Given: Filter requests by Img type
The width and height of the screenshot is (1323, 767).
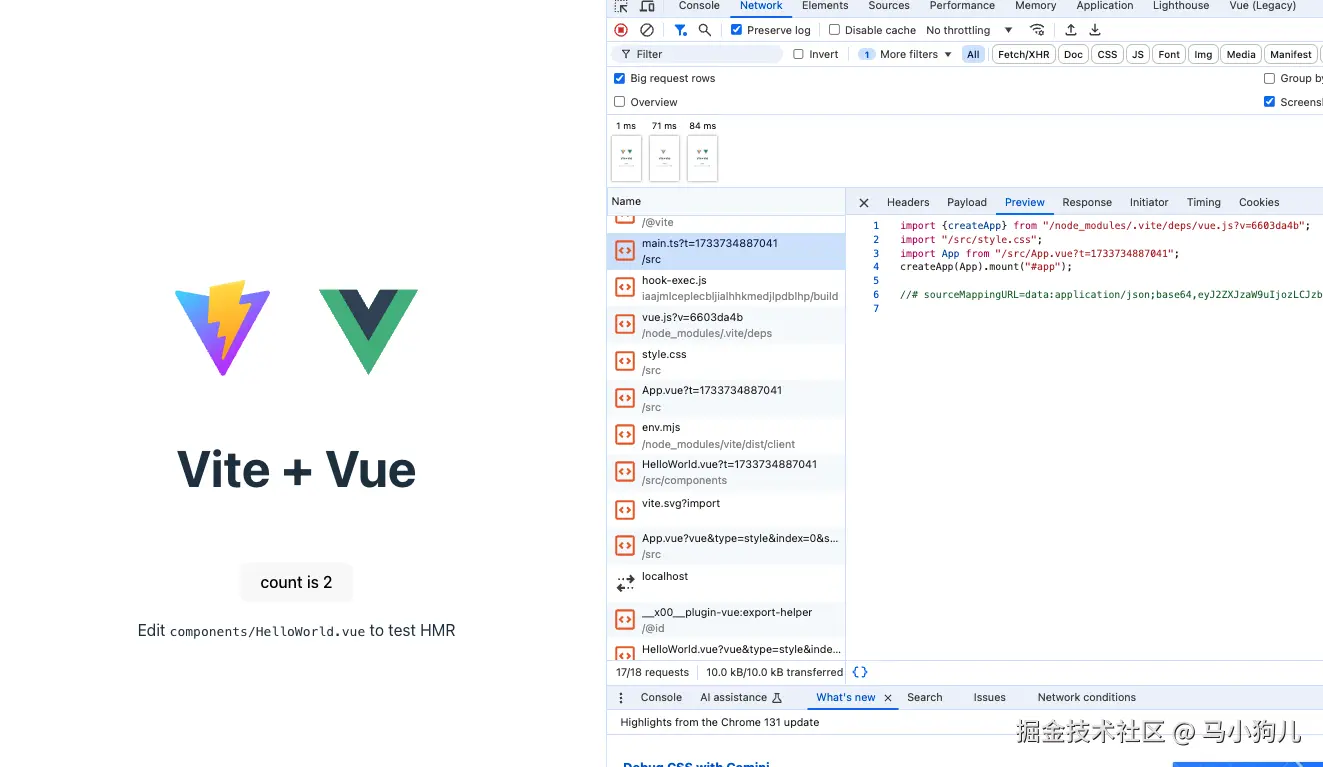Looking at the screenshot, I should coord(1203,54).
